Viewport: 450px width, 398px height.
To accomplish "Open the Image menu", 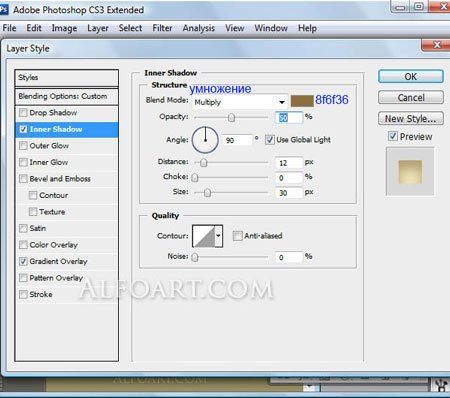I will click(x=64, y=28).
